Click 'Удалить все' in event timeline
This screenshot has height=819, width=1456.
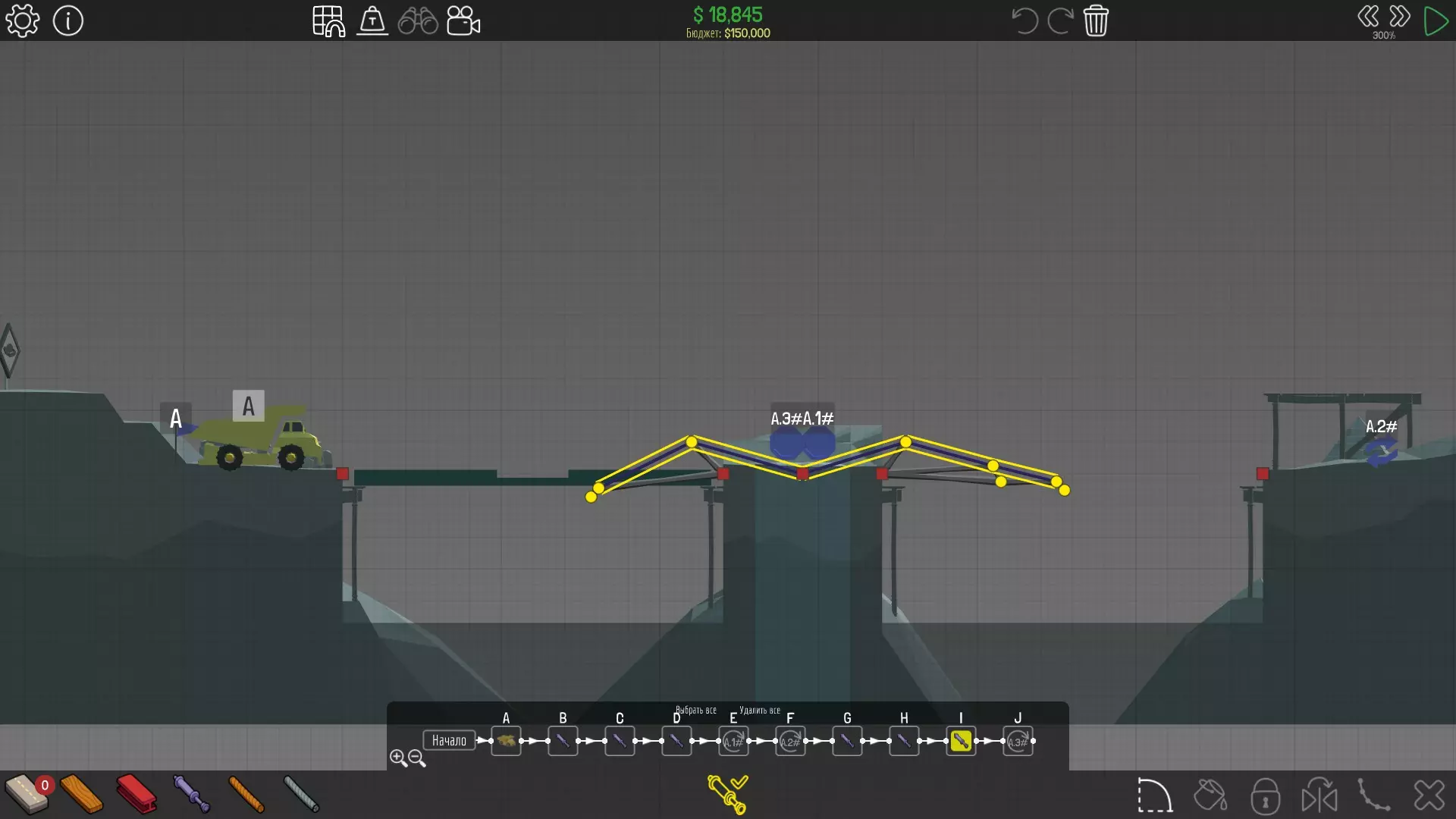759,711
